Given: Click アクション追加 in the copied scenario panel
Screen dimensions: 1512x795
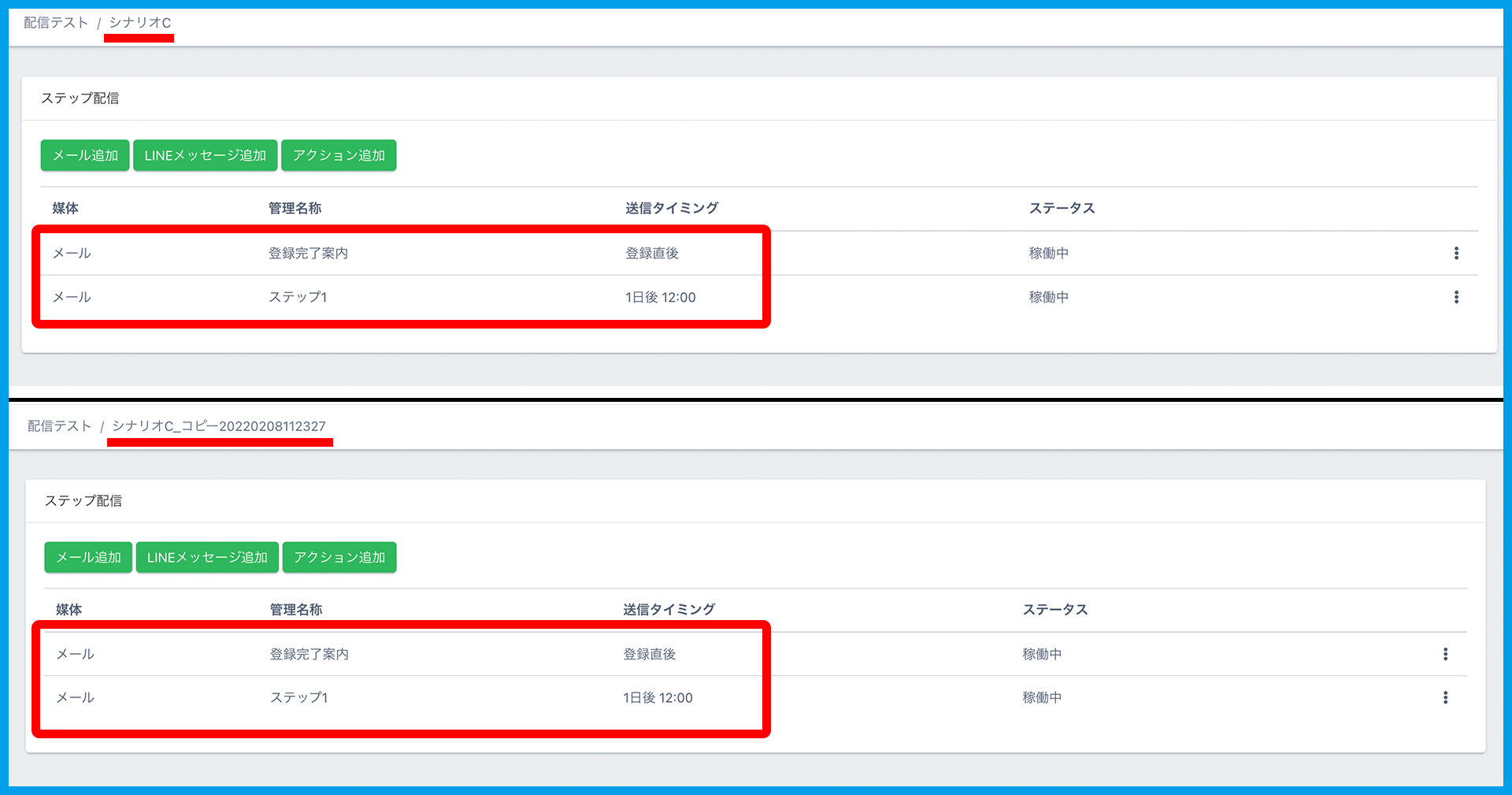Looking at the screenshot, I should pyautogui.click(x=339, y=557).
